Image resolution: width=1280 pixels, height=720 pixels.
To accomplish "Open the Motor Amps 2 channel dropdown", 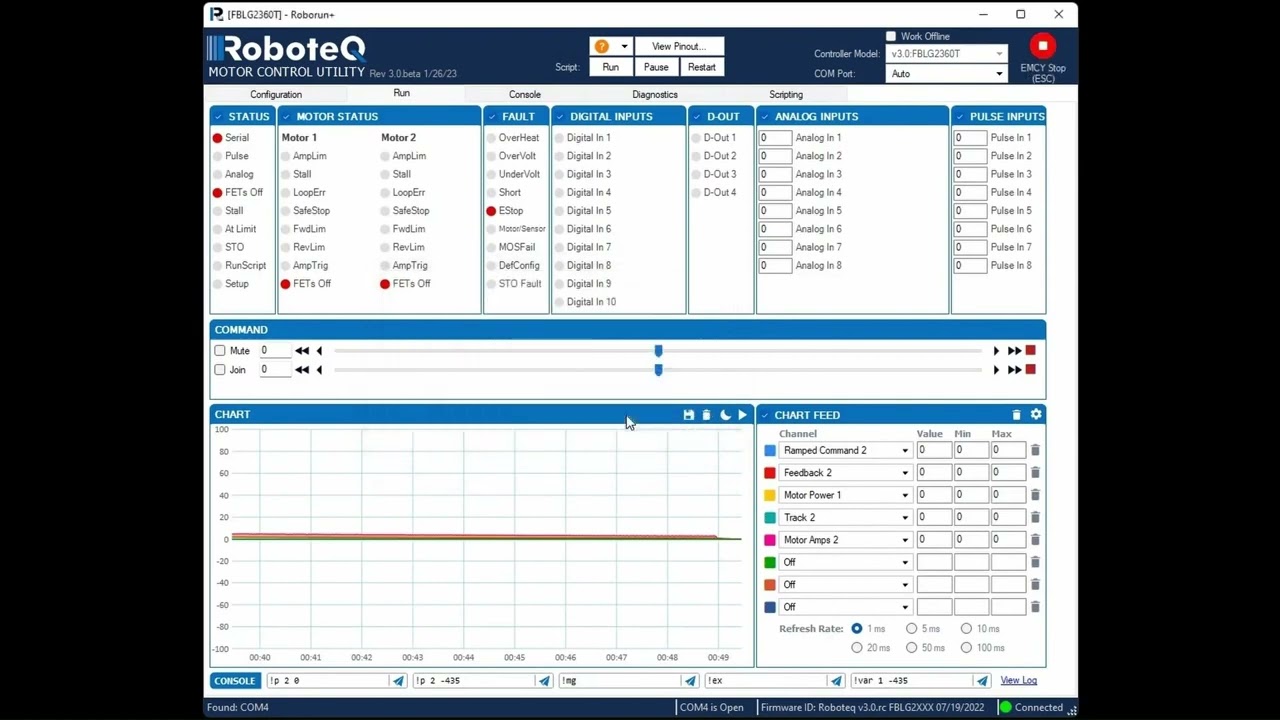I will pos(905,540).
